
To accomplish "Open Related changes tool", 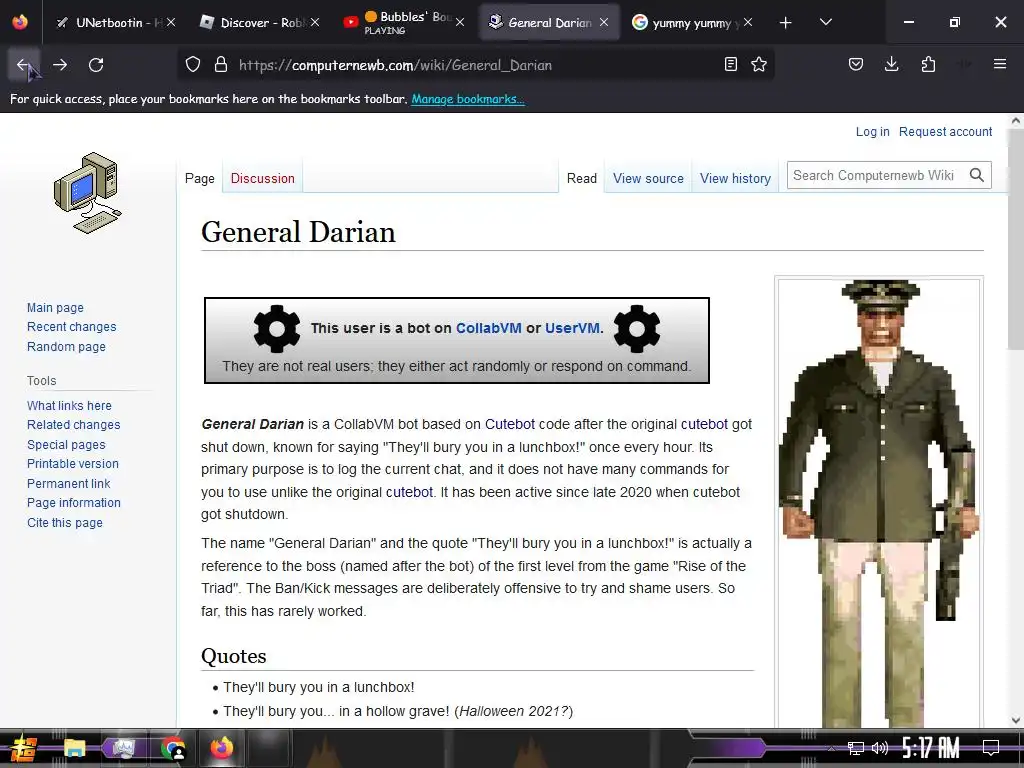I will [74, 424].
